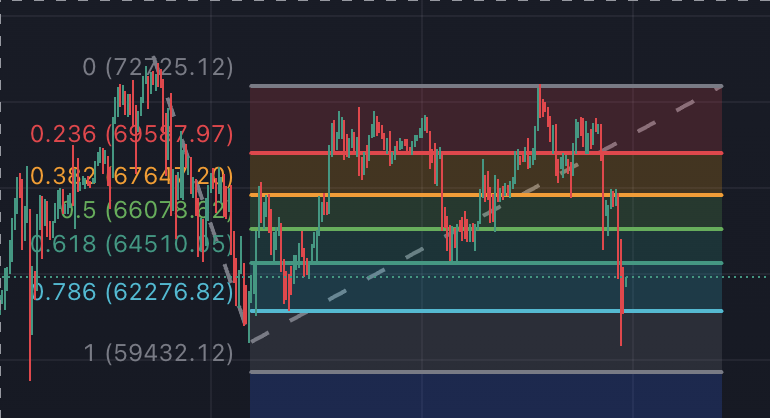770x418 pixels.
Task: Select the 0.236 (69587.97) level label
Action: (x=131, y=134)
